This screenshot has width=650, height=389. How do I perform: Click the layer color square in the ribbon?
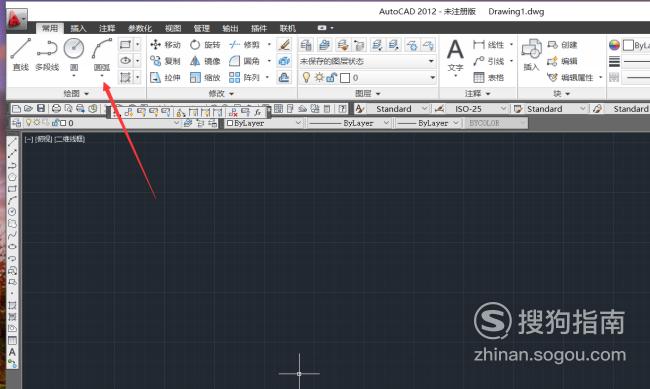tap(344, 78)
